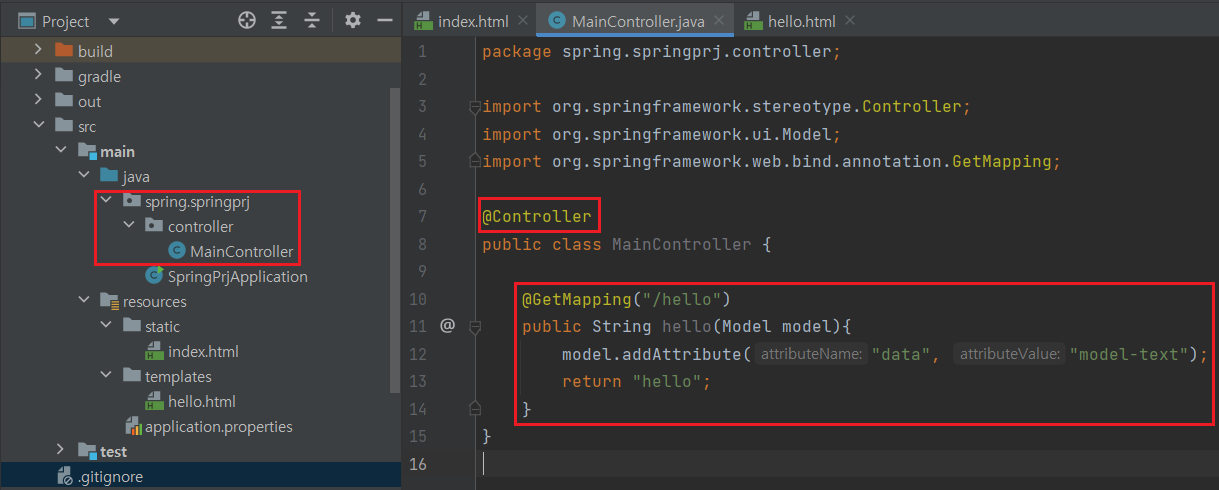
Task: Select the src folder icon
Action: point(64,125)
